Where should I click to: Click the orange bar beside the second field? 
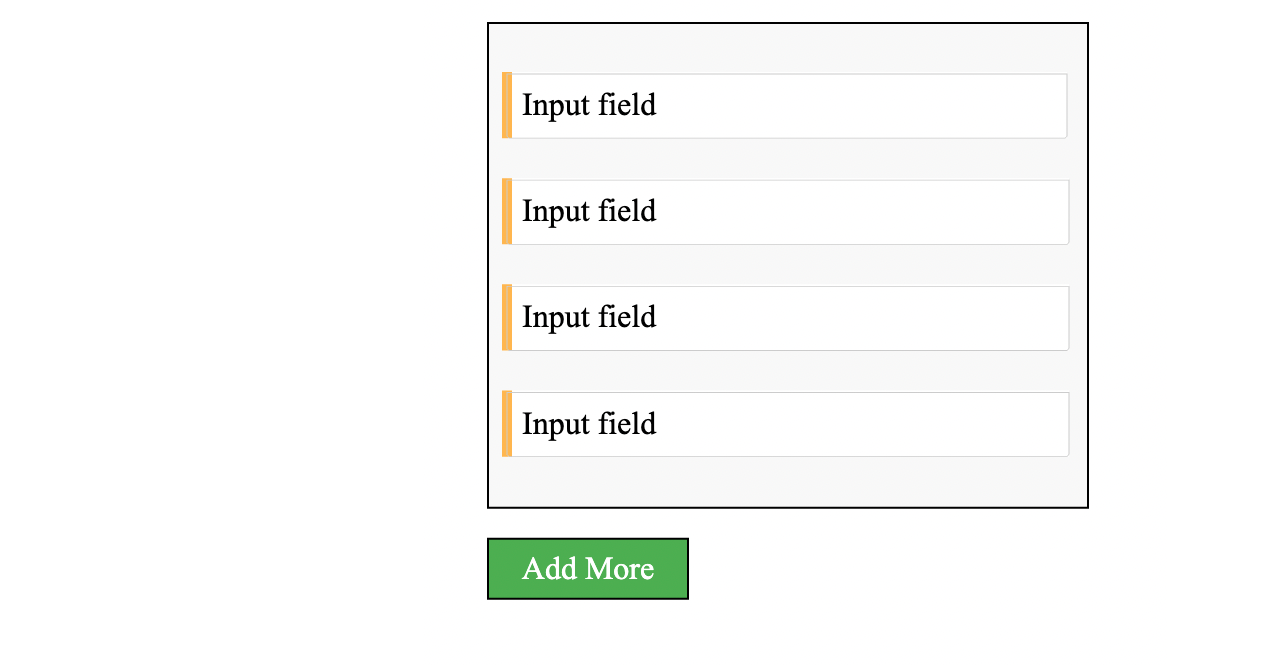(x=508, y=211)
